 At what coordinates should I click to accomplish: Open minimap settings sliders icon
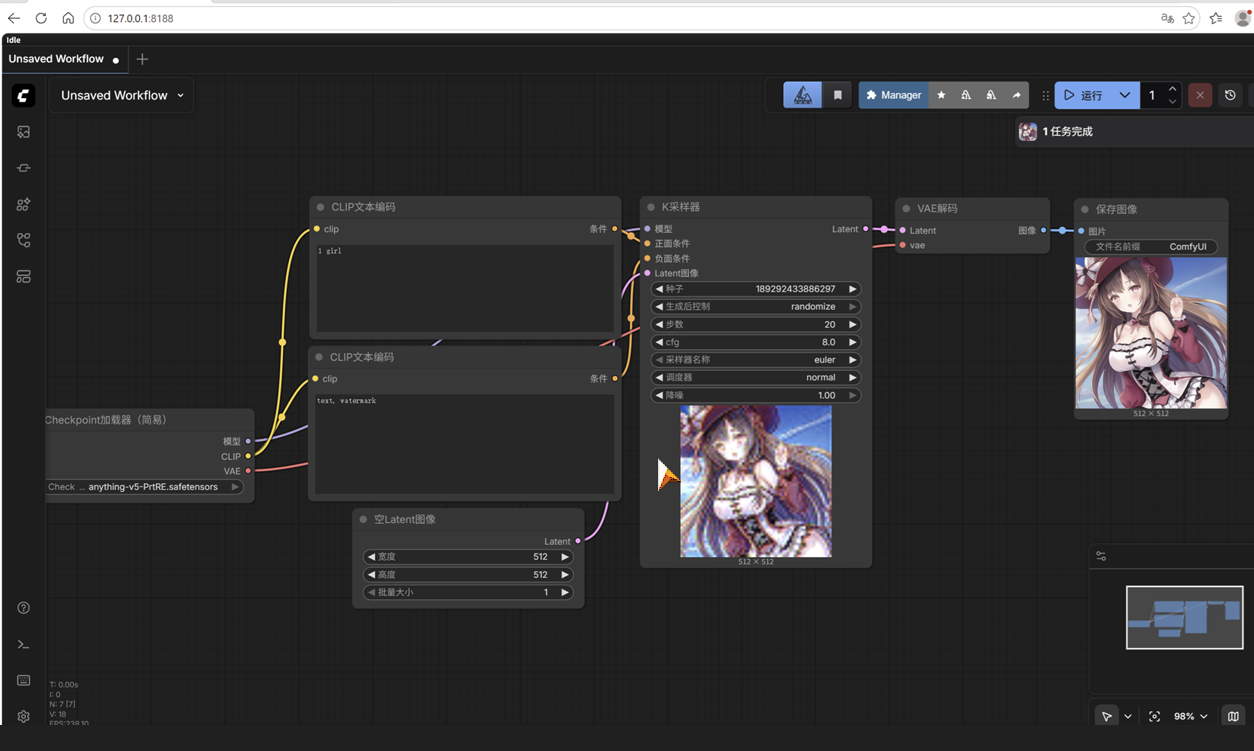click(x=1101, y=556)
